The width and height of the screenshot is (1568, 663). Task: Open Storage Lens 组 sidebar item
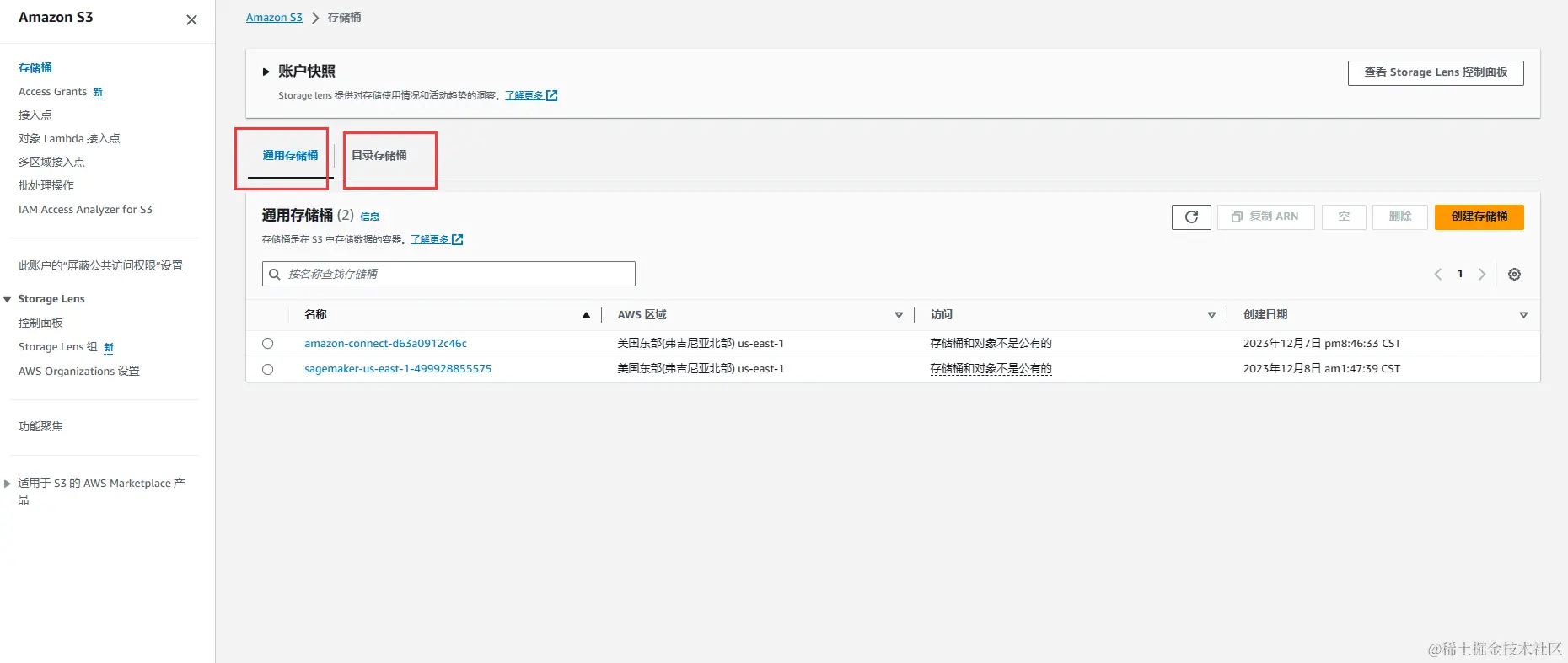point(58,347)
